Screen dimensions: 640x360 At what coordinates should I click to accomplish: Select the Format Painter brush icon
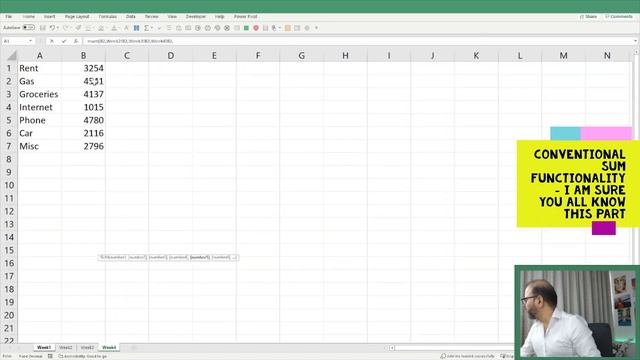coord(78,28)
